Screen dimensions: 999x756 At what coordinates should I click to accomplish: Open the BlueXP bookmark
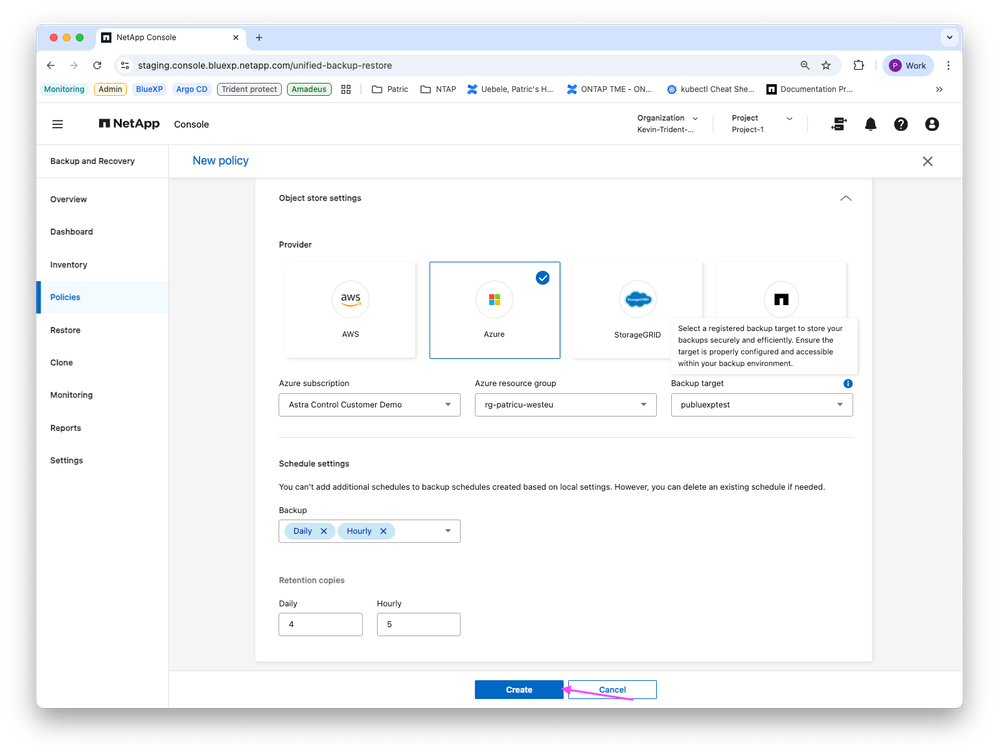[149, 89]
